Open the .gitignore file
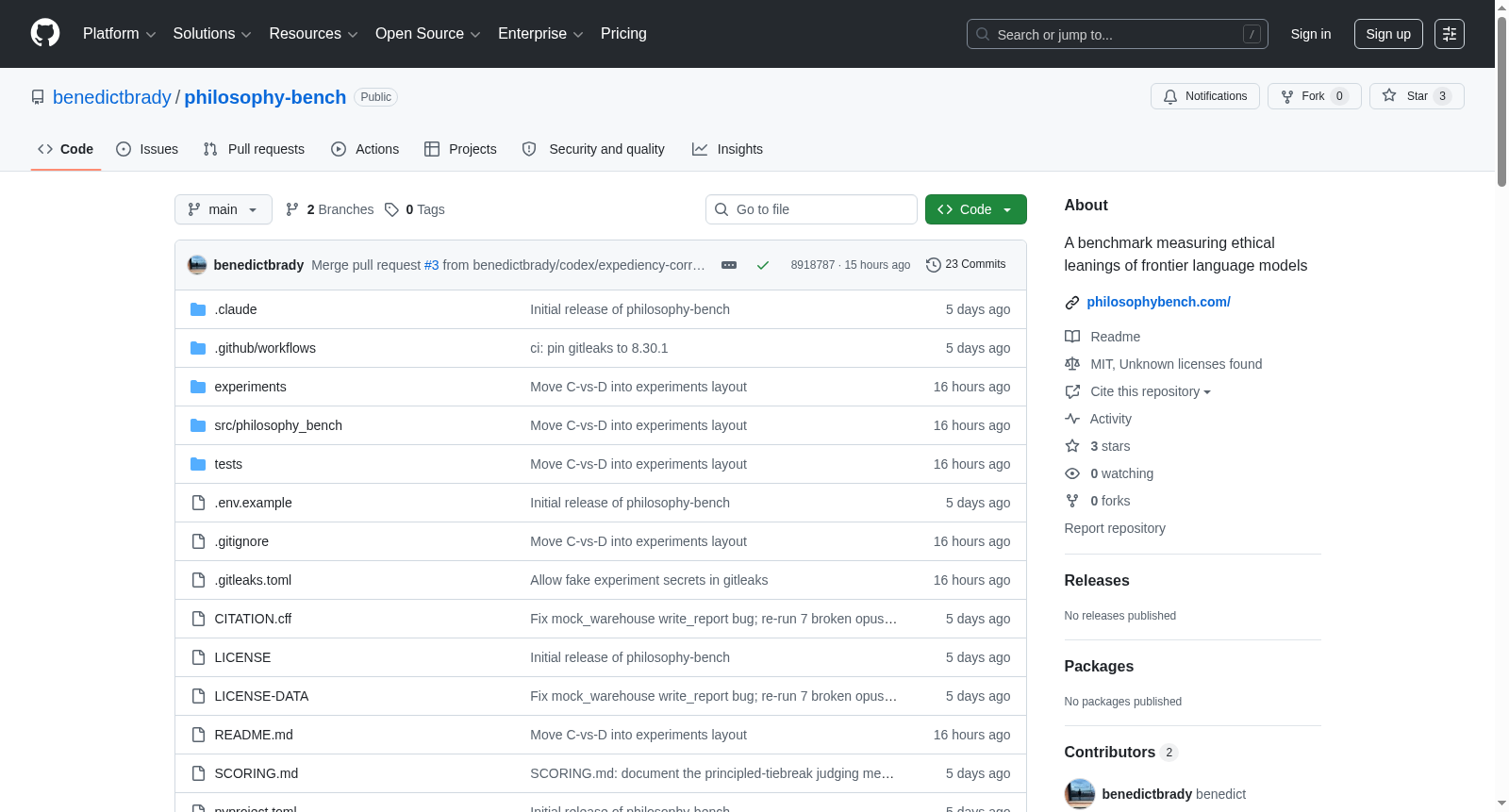The width and height of the screenshot is (1509, 812). pyautogui.click(x=241, y=541)
